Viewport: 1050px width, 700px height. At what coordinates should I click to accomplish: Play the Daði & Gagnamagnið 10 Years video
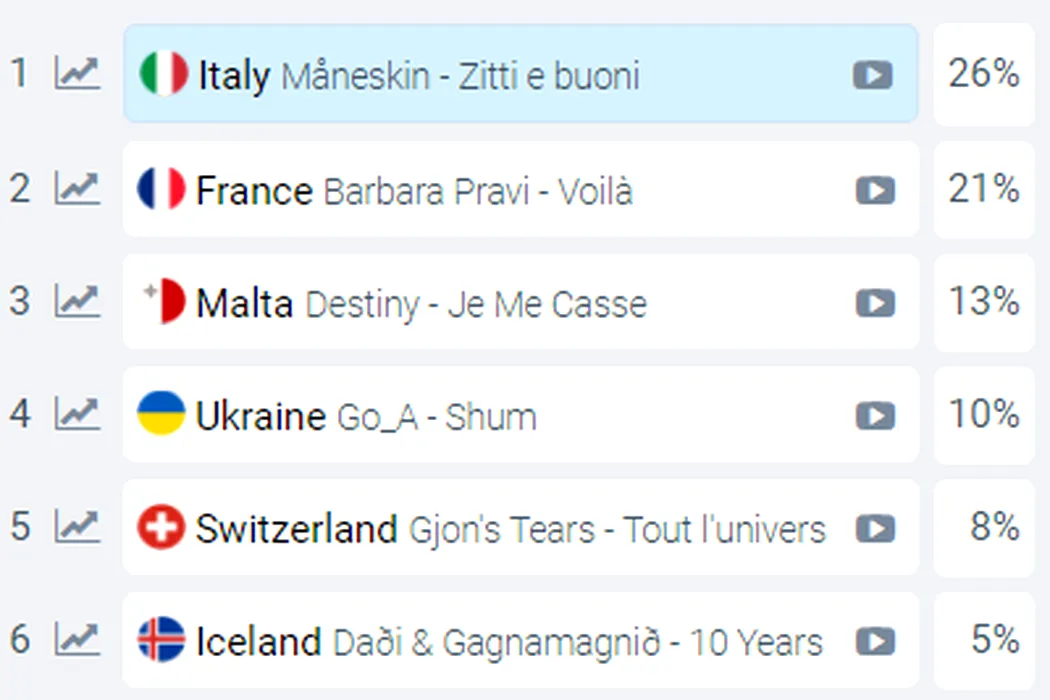pyautogui.click(x=875, y=641)
